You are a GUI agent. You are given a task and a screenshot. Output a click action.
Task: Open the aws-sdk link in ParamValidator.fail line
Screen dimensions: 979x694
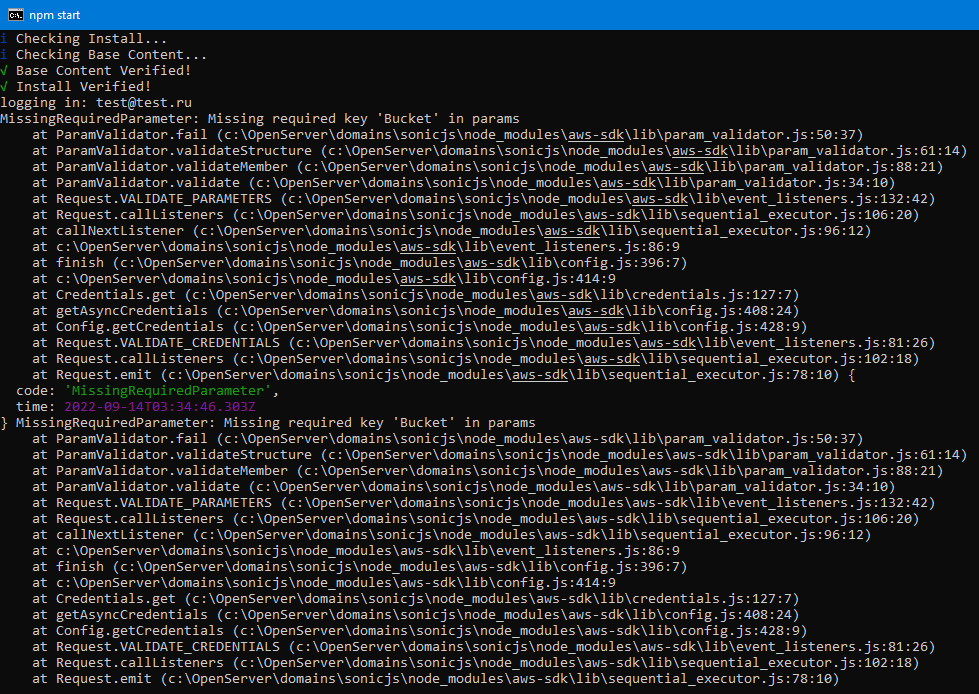[595, 134]
